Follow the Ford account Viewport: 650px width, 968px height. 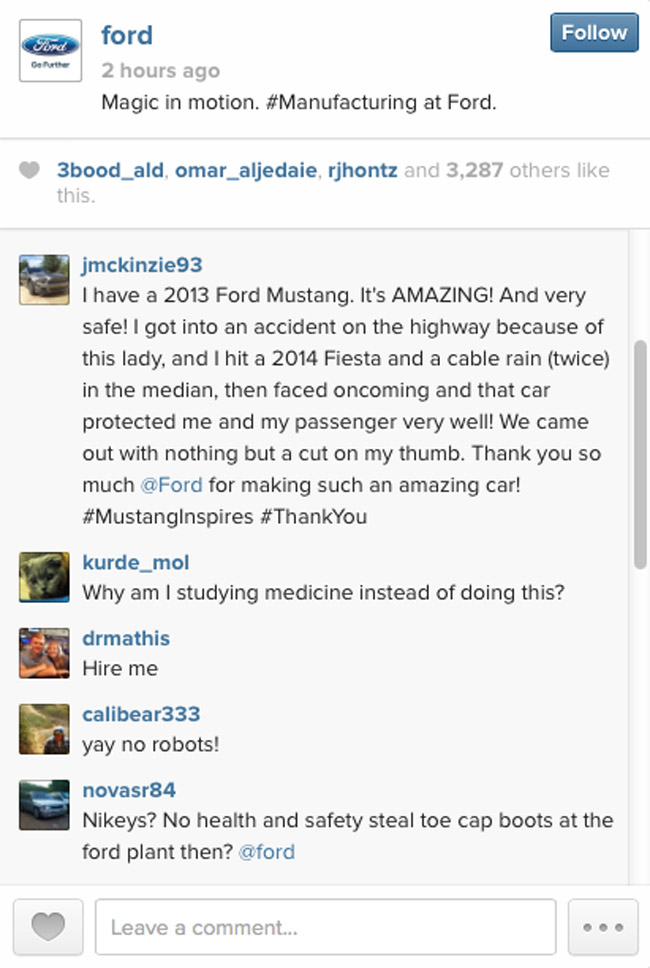coord(593,32)
